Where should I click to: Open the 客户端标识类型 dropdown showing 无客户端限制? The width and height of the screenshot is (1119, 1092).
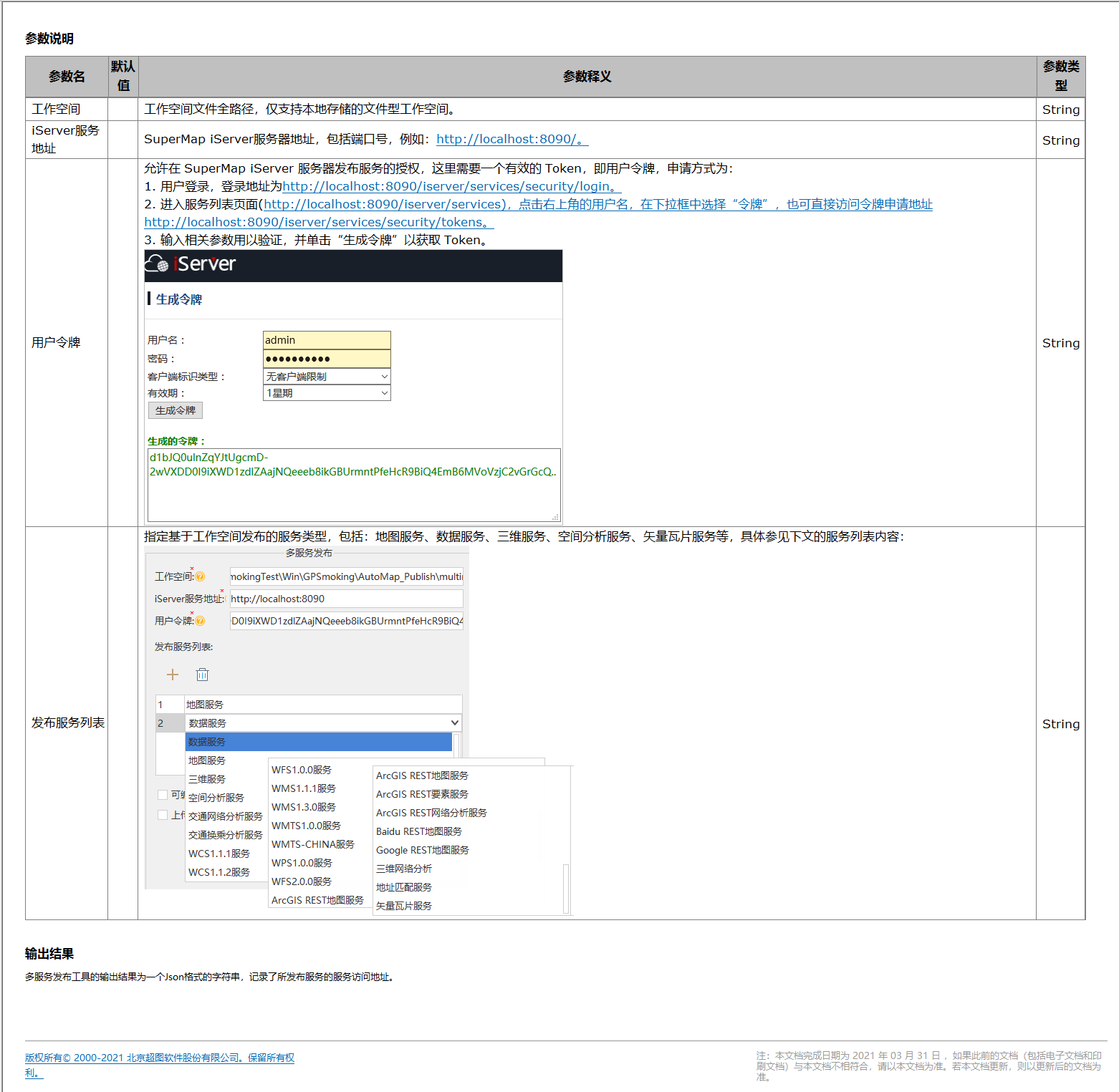pyautogui.click(x=327, y=377)
